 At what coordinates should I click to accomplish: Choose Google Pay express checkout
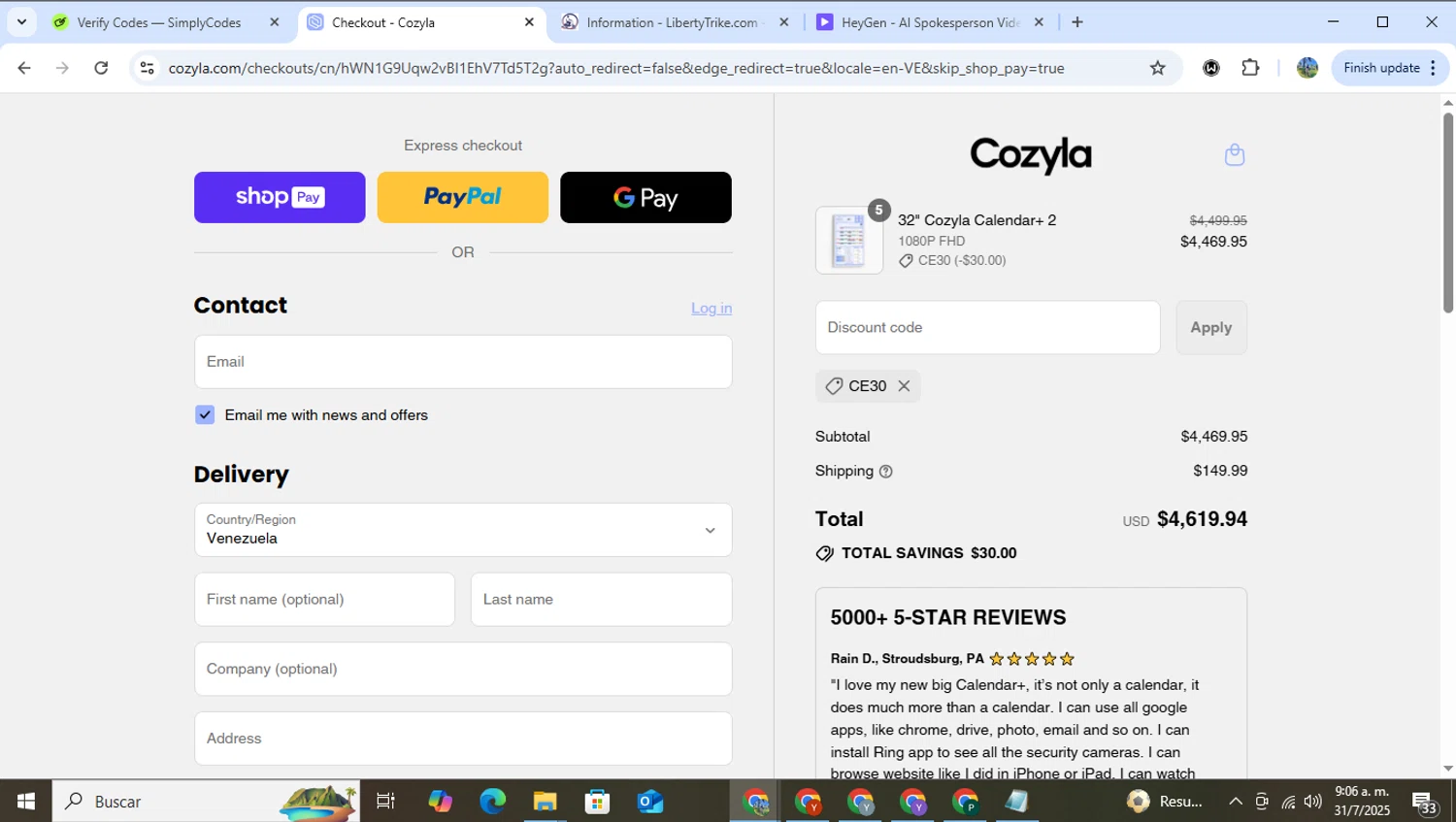click(x=645, y=197)
